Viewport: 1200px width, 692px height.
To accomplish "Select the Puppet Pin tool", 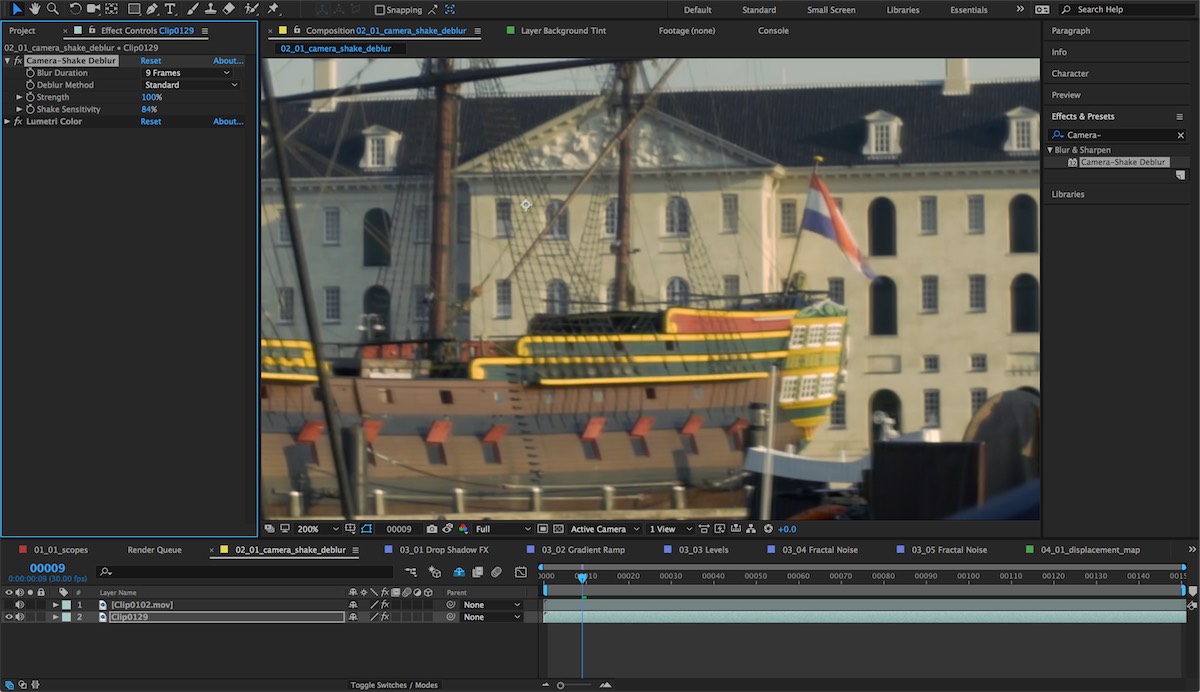I will (x=273, y=9).
